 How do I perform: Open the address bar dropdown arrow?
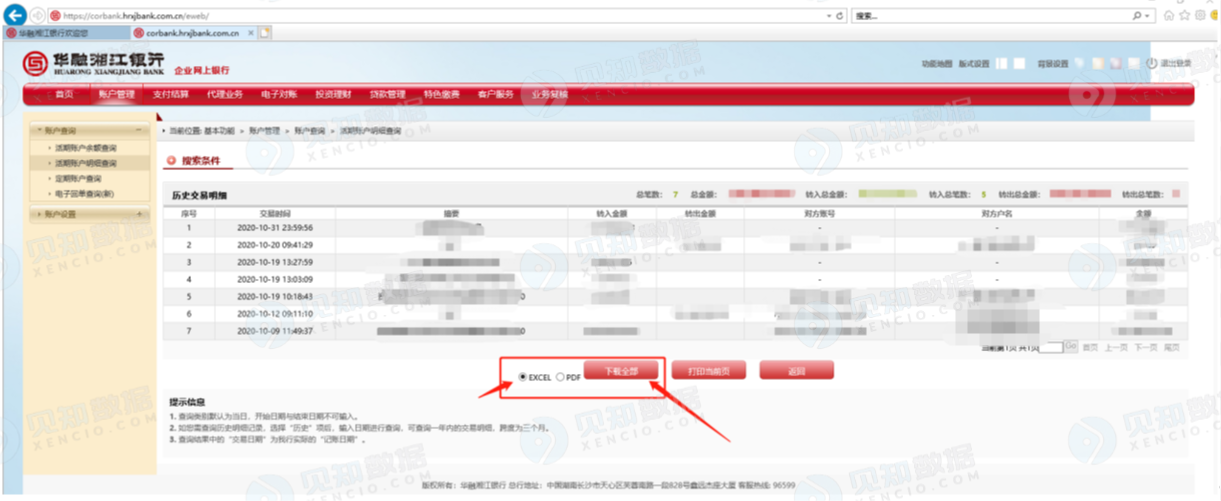[x=827, y=16]
